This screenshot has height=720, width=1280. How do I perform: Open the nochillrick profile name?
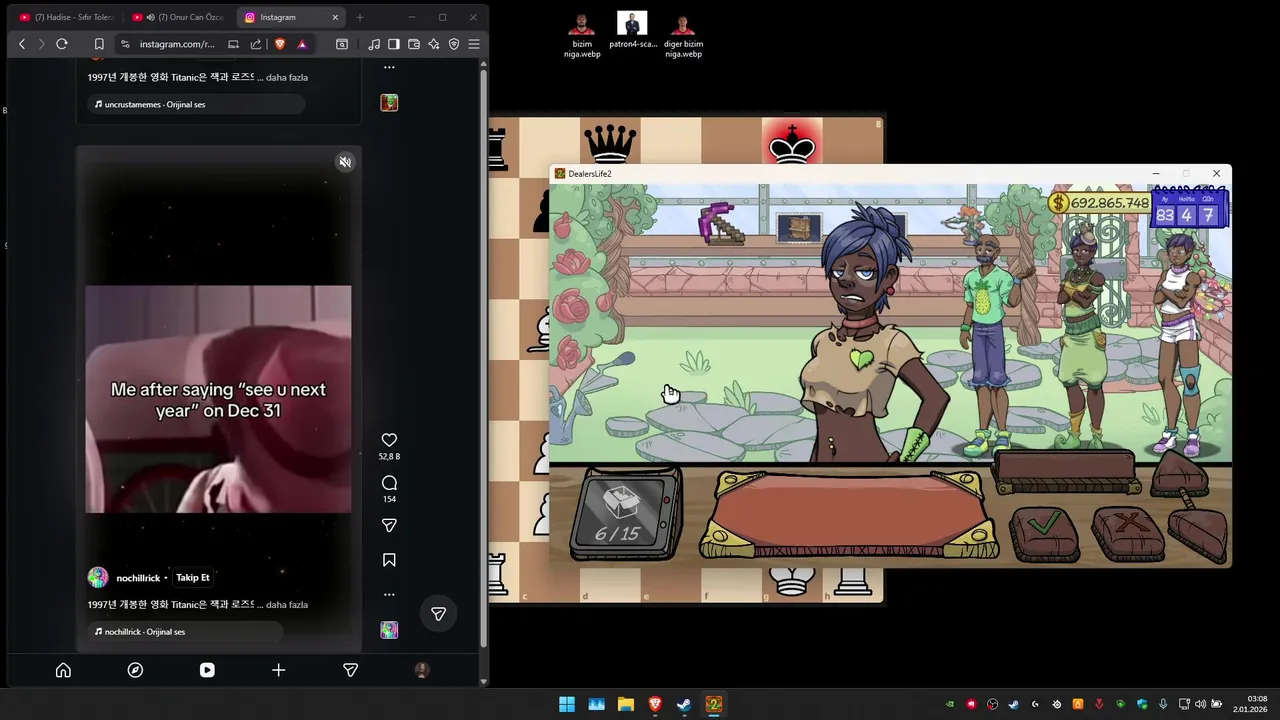[139, 578]
